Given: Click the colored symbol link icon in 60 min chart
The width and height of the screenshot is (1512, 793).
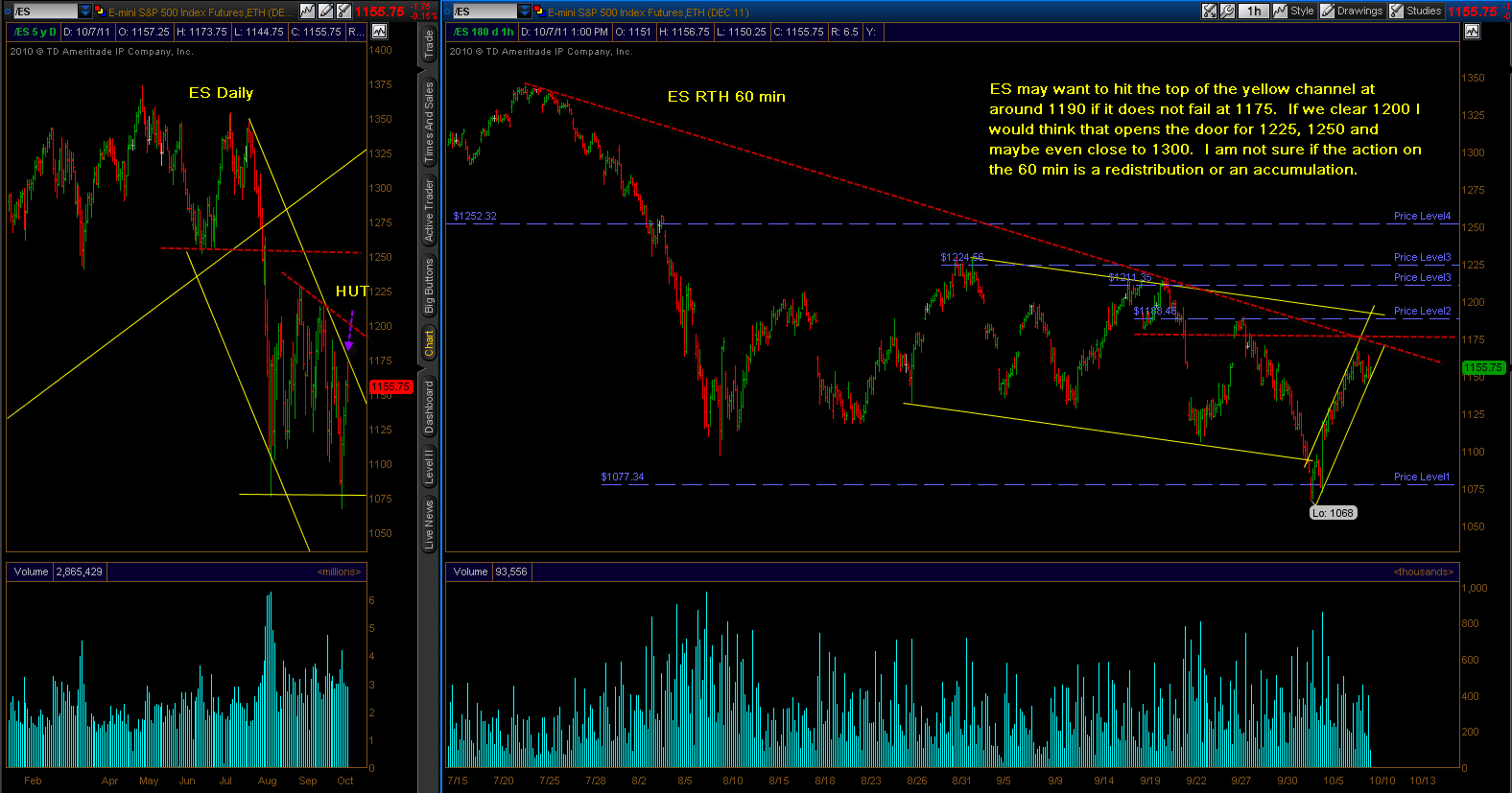Looking at the screenshot, I should pyautogui.click(x=538, y=12).
